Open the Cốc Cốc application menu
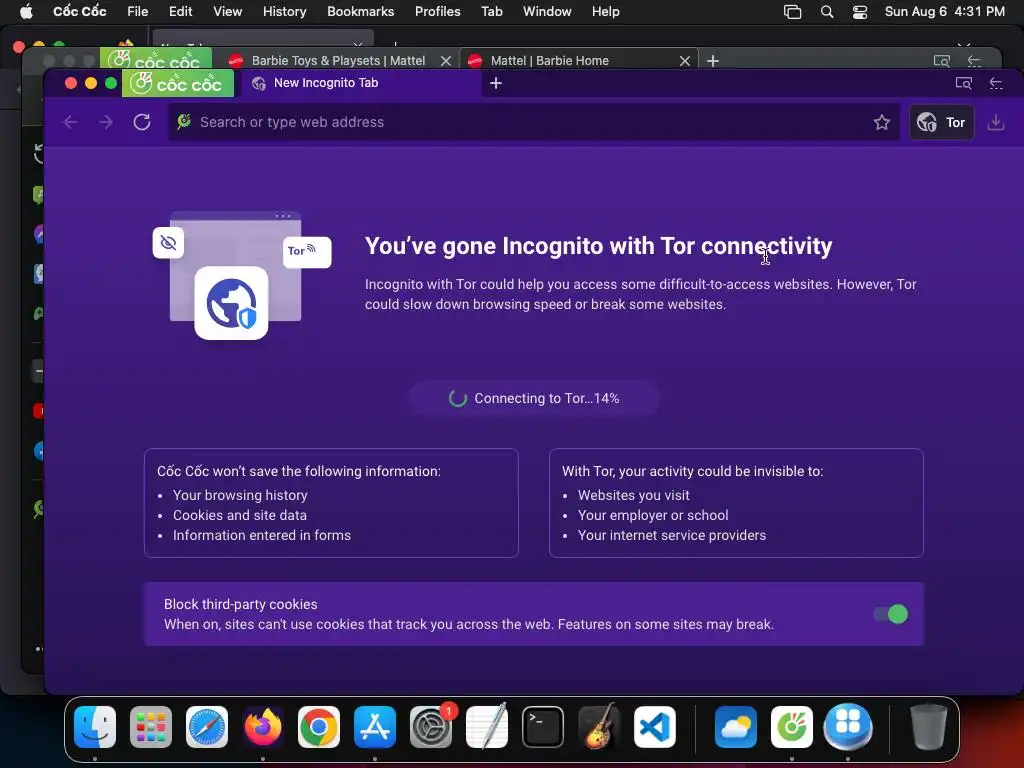This screenshot has width=1024, height=768. [x=79, y=11]
